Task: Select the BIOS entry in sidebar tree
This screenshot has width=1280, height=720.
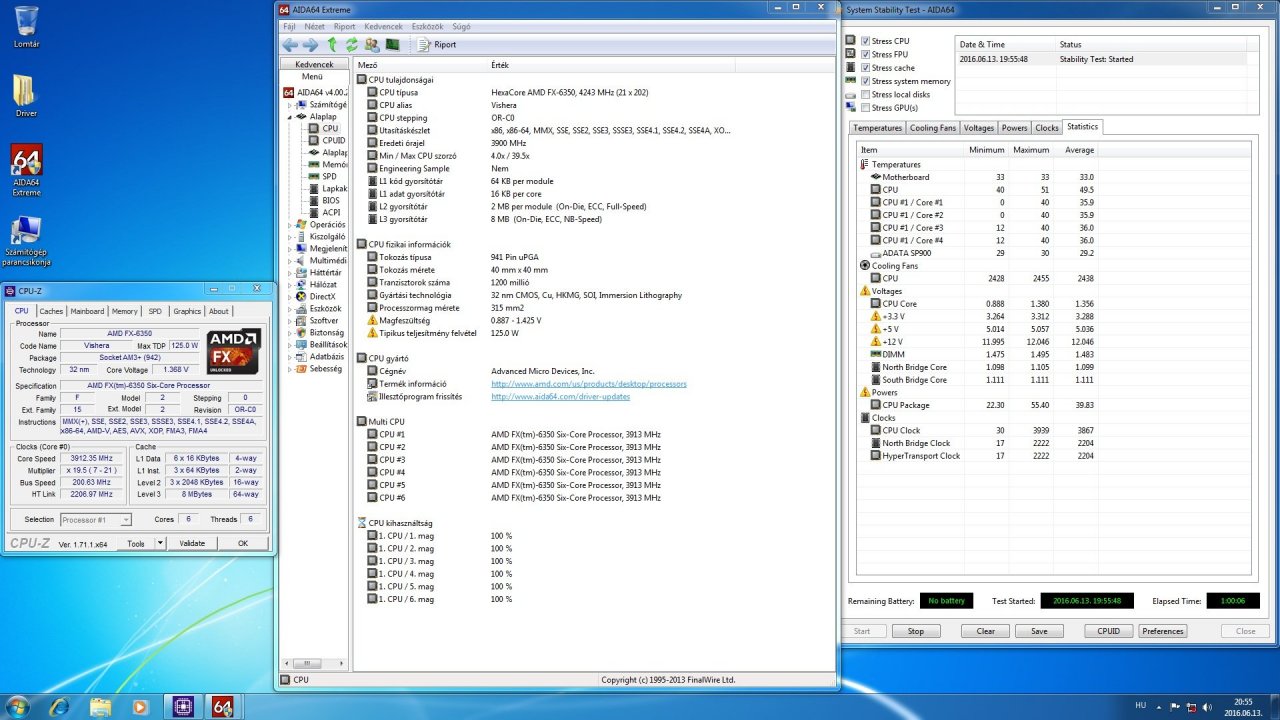Action: [x=330, y=201]
